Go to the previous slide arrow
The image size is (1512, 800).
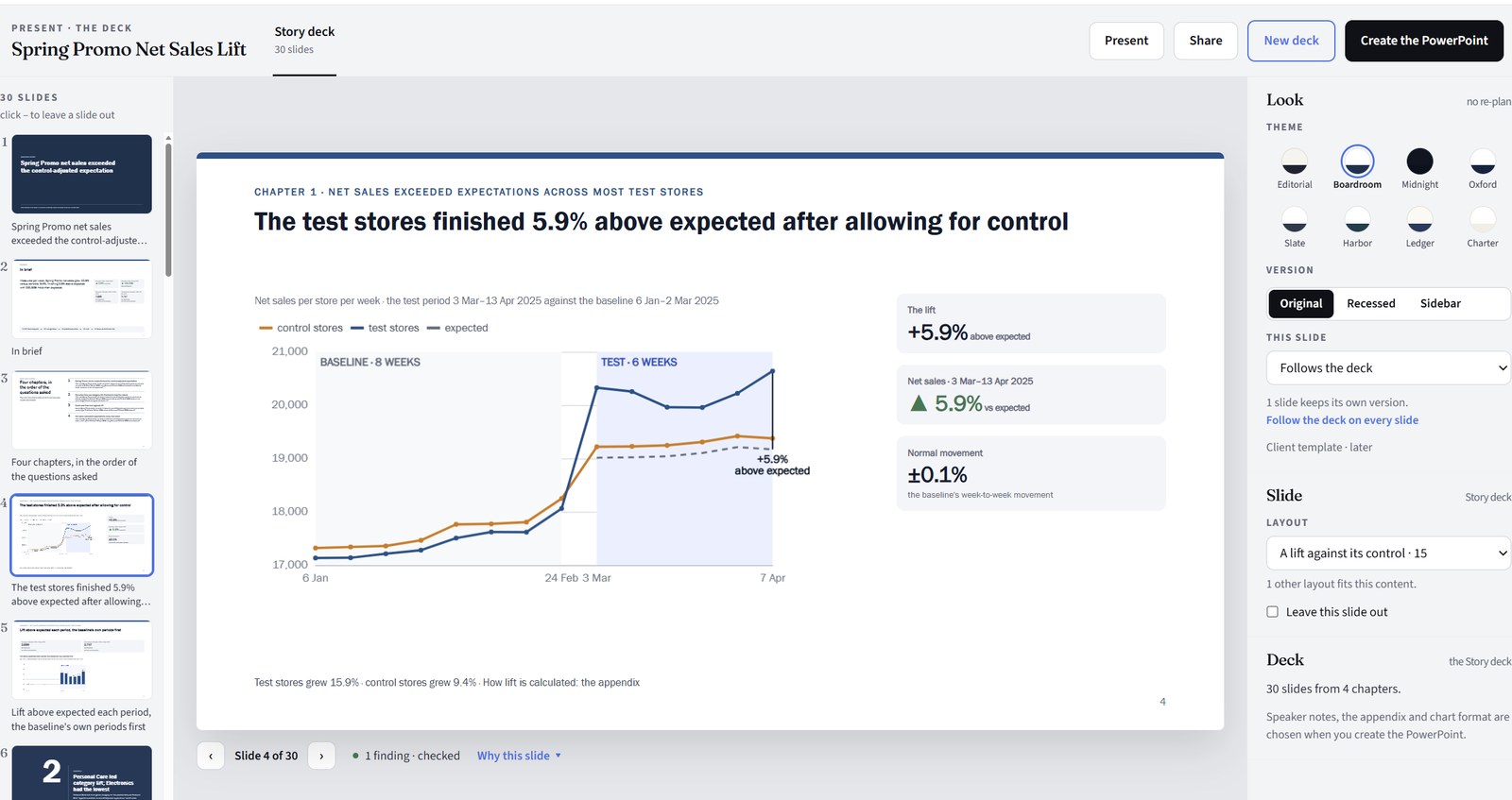pos(211,756)
